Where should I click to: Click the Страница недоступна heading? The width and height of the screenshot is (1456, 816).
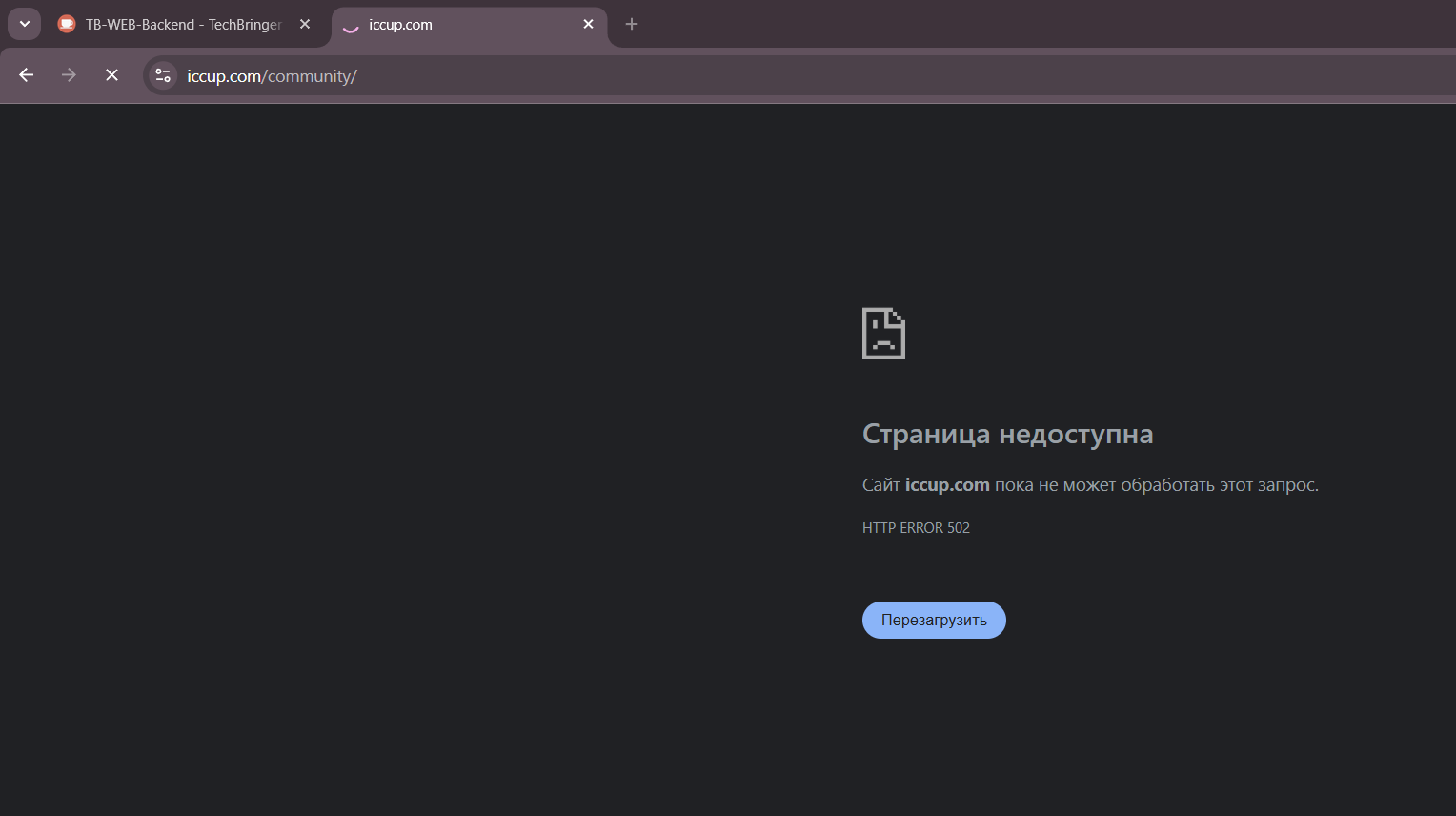point(1007,434)
